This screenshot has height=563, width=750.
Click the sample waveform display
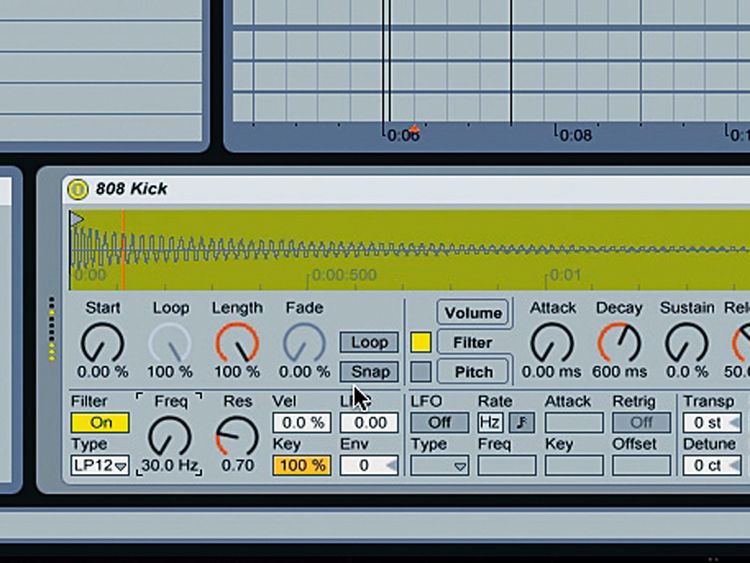(x=409, y=250)
